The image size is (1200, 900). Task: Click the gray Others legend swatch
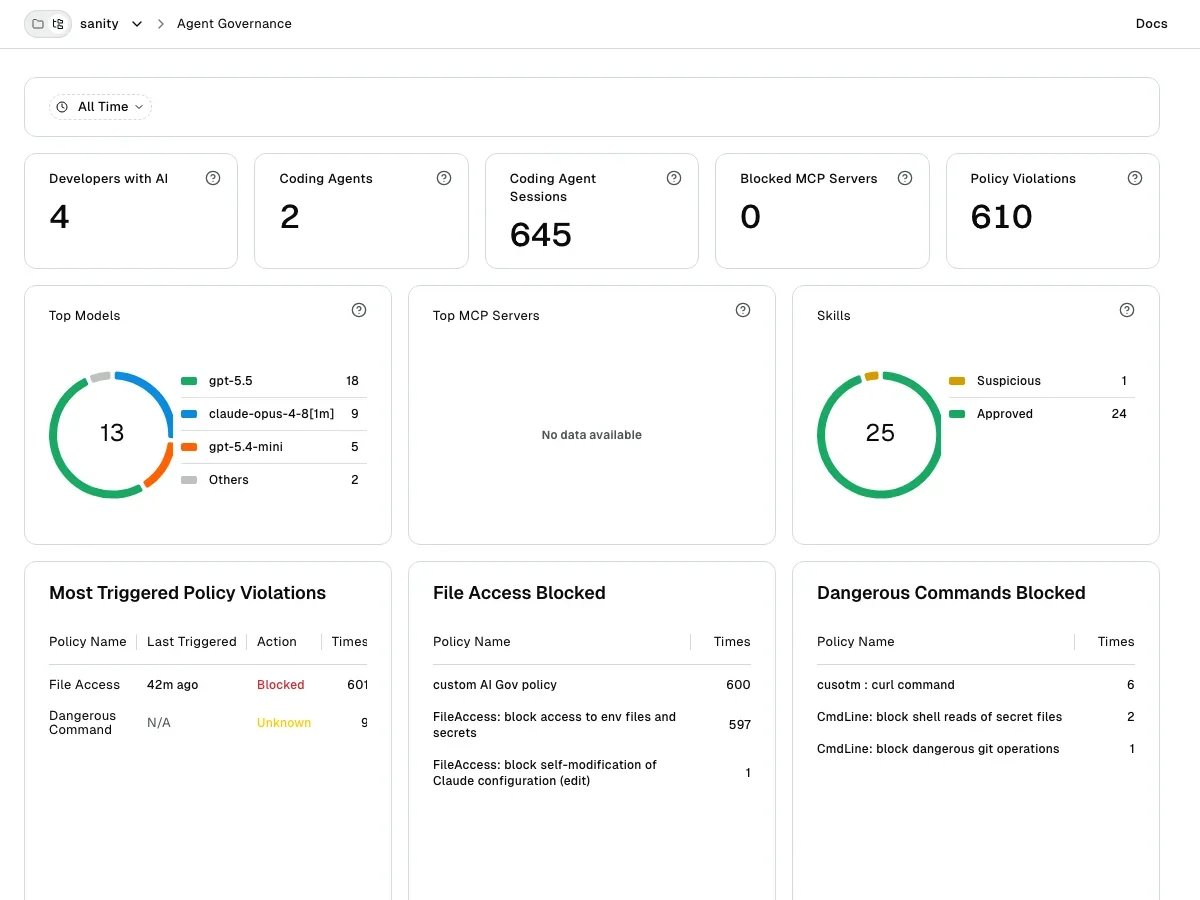tap(189, 480)
